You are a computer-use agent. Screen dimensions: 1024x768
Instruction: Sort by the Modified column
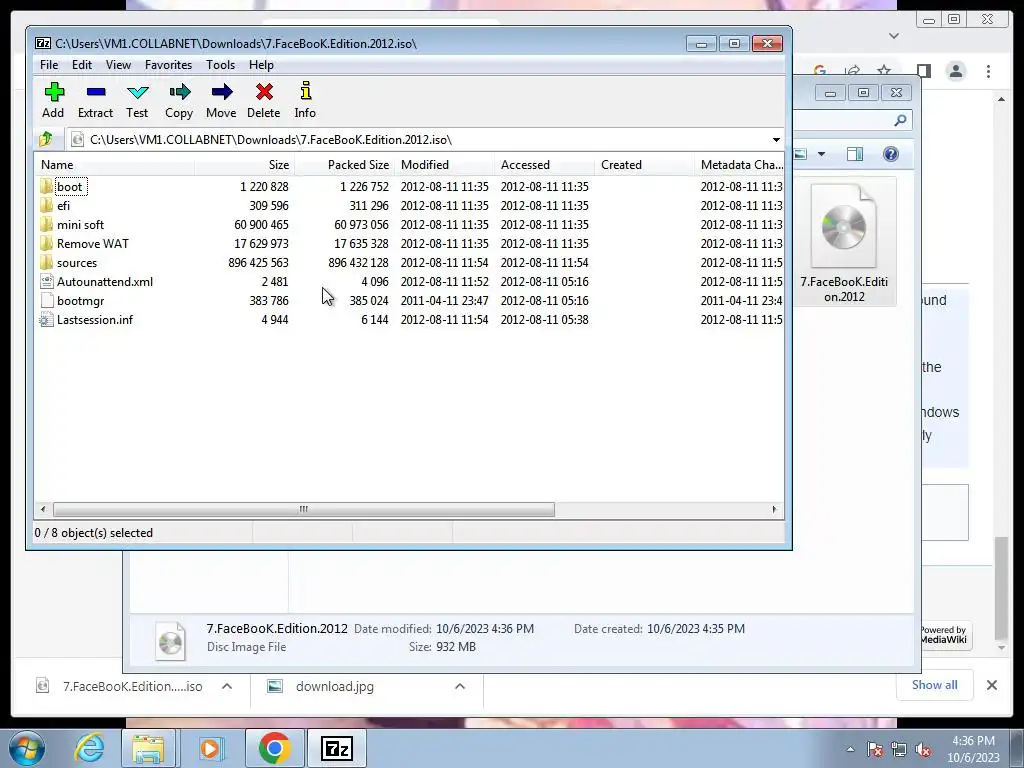coord(444,165)
